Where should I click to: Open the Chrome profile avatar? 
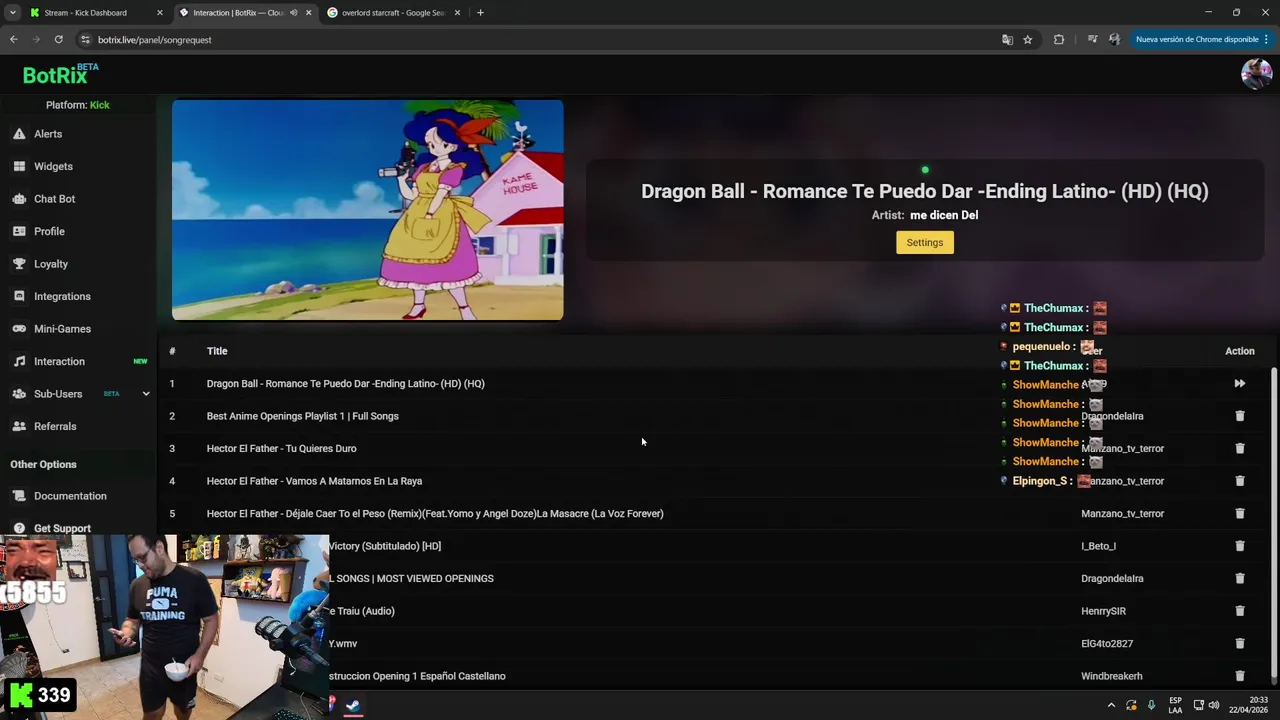pyautogui.click(x=1114, y=40)
